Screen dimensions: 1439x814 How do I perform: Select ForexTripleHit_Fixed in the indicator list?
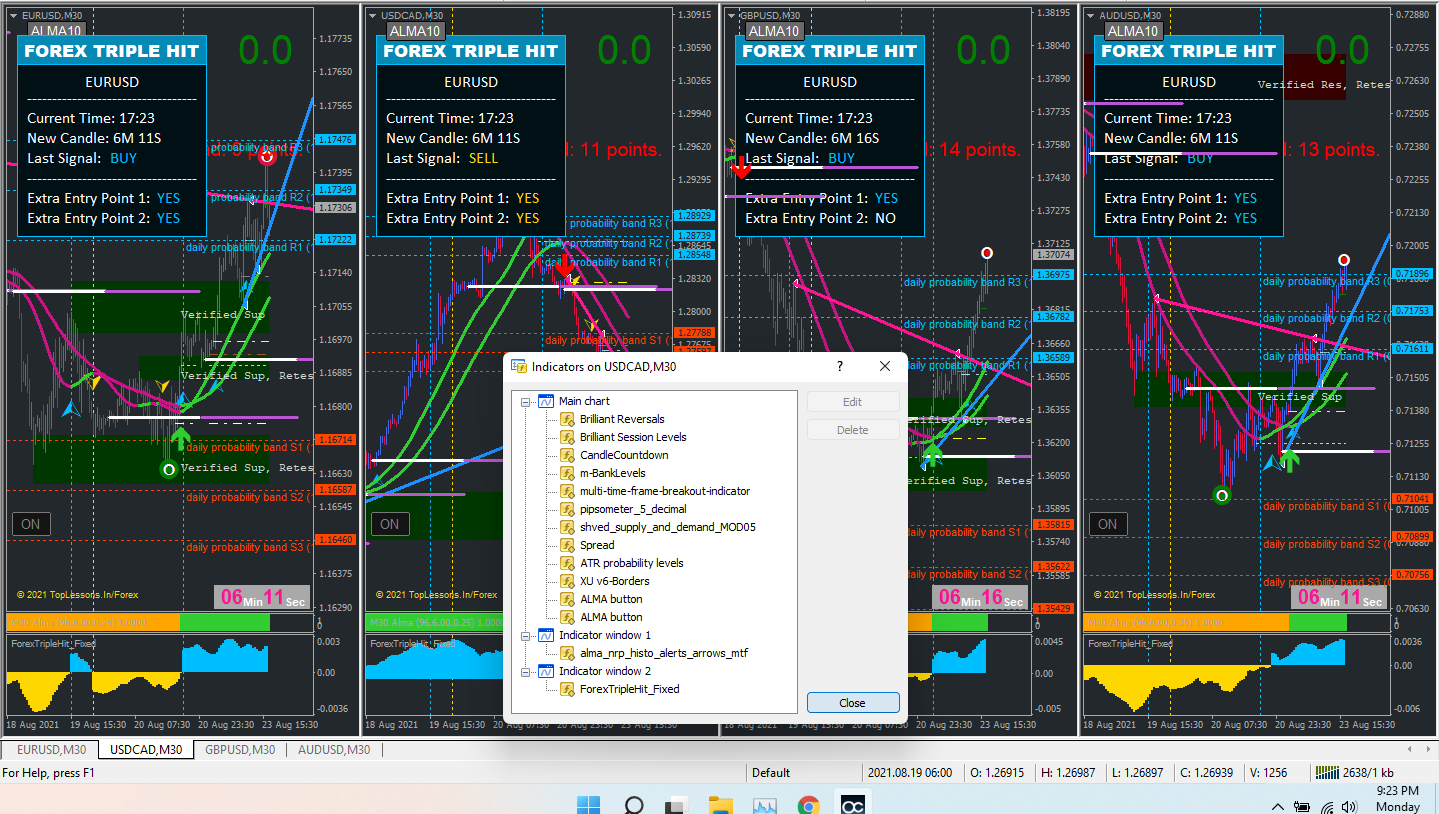click(630, 689)
